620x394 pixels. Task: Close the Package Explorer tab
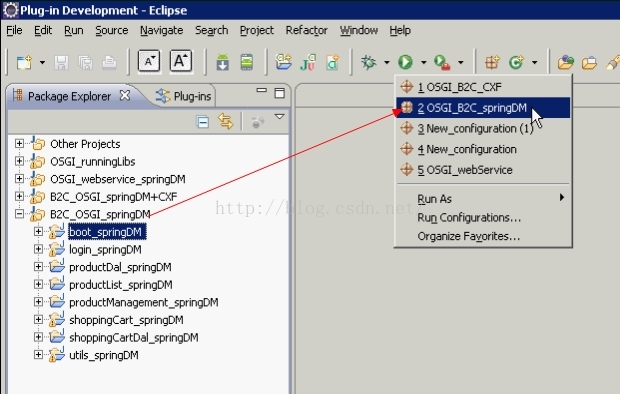125,95
